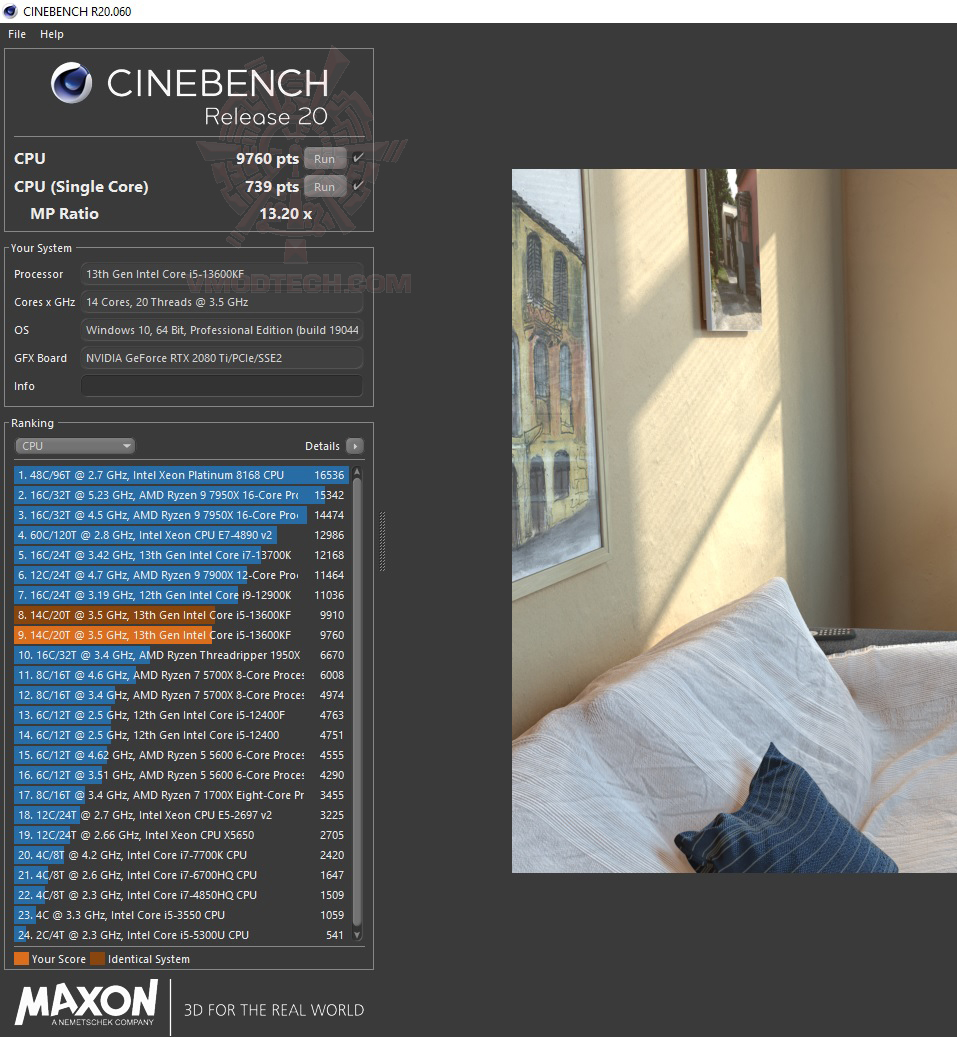This screenshot has width=957, height=1037.
Task: Click the 739 pts single core score
Action: tap(272, 187)
